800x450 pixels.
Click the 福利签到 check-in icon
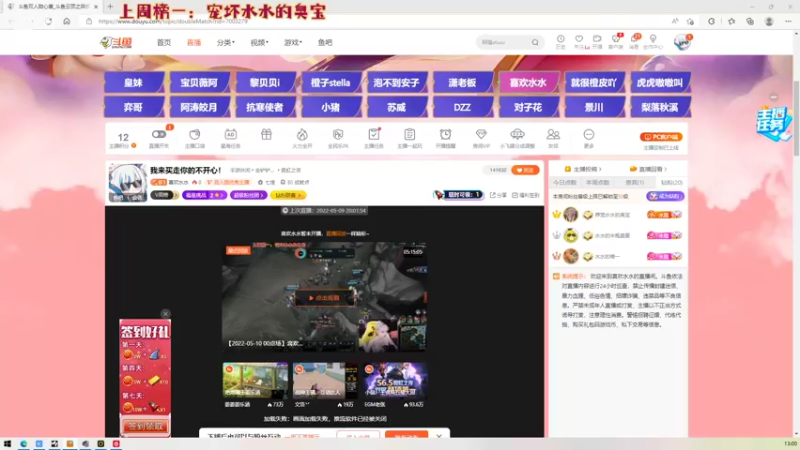tap(526, 195)
